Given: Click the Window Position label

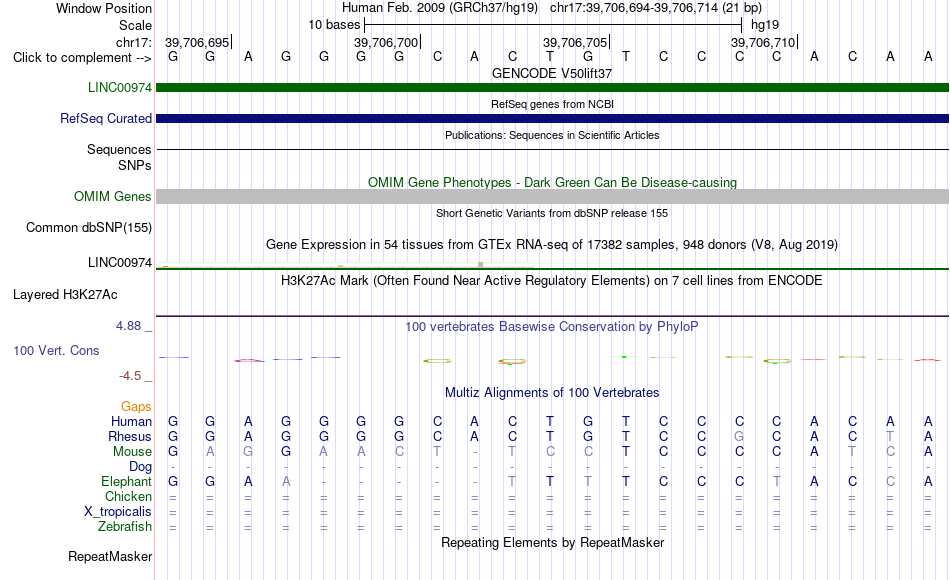Looking at the screenshot, I should click(x=104, y=8).
